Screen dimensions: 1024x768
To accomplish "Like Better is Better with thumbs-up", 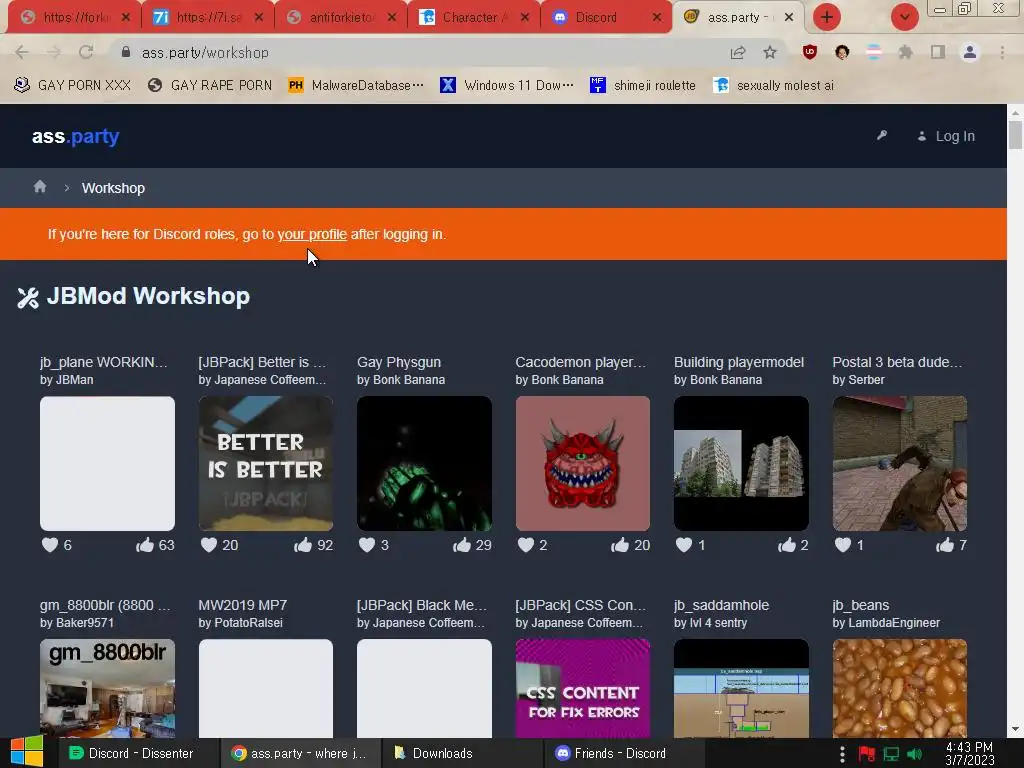I will coord(303,545).
